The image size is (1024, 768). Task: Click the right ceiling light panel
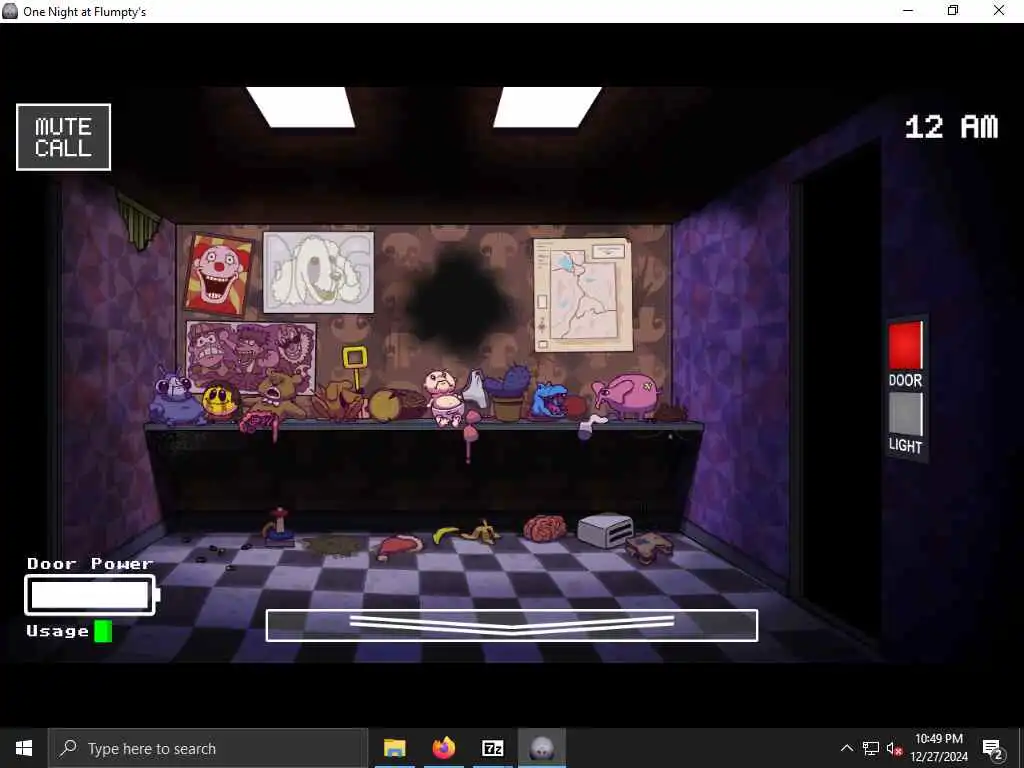pyautogui.click(x=547, y=107)
